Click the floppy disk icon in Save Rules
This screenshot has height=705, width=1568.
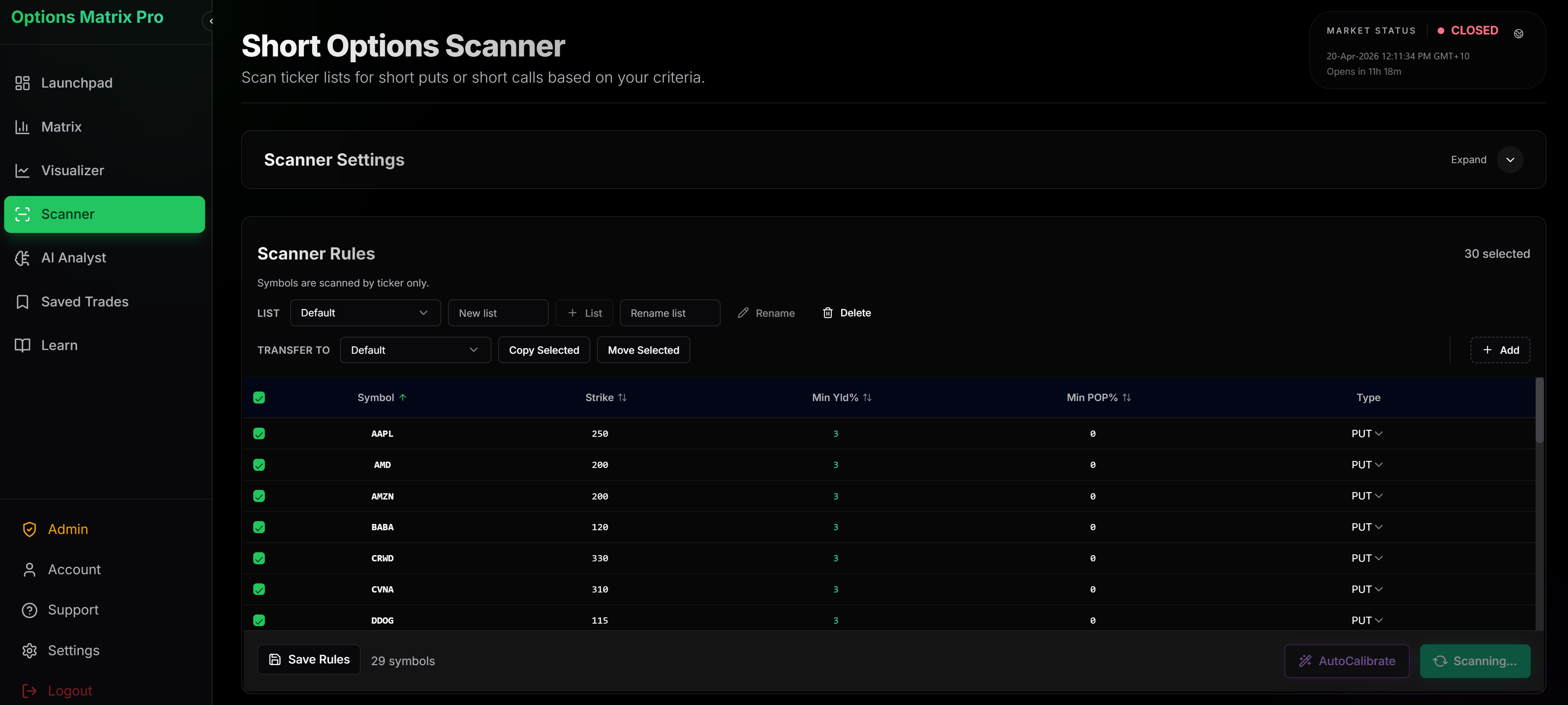275,659
